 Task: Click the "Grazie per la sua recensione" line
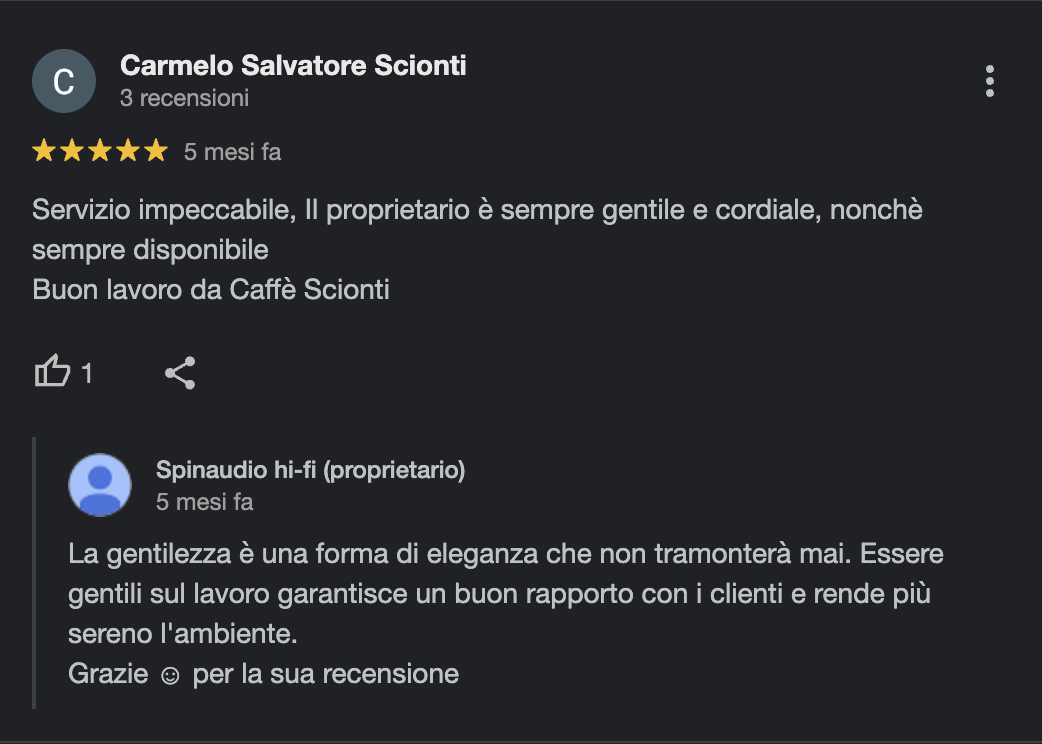point(263,674)
